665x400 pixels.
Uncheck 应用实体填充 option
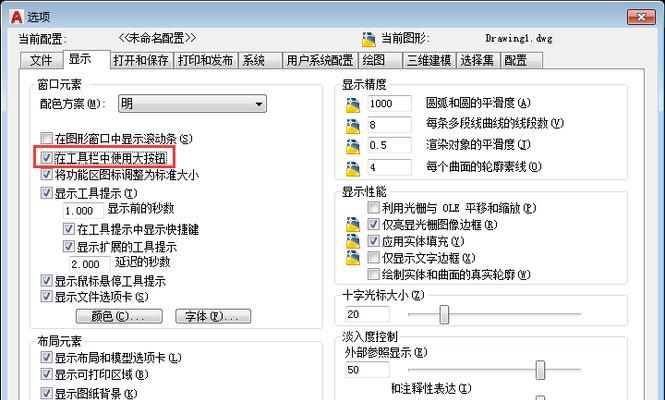click(374, 241)
